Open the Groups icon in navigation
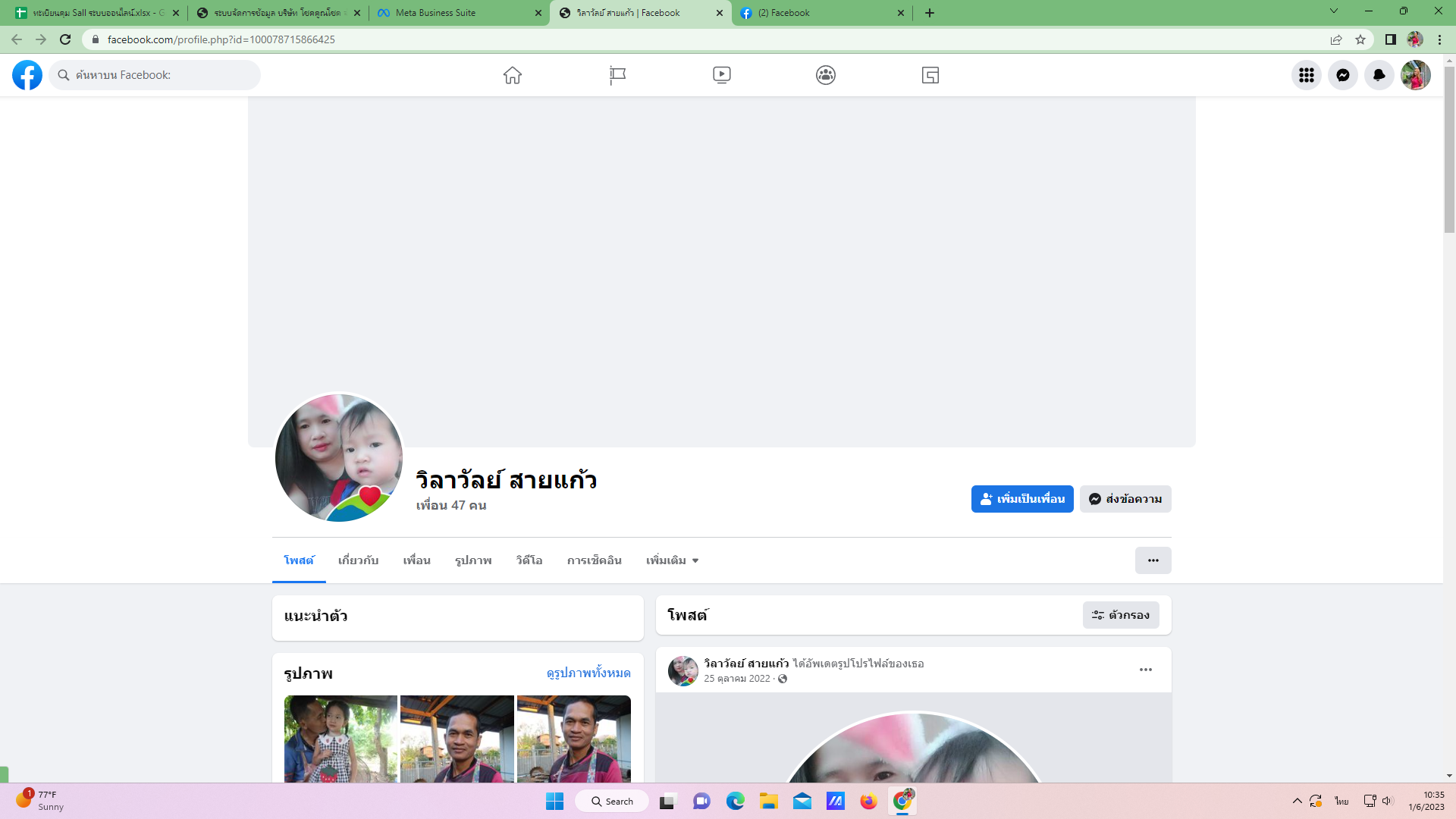Image resolution: width=1456 pixels, height=819 pixels. click(826, 75)
